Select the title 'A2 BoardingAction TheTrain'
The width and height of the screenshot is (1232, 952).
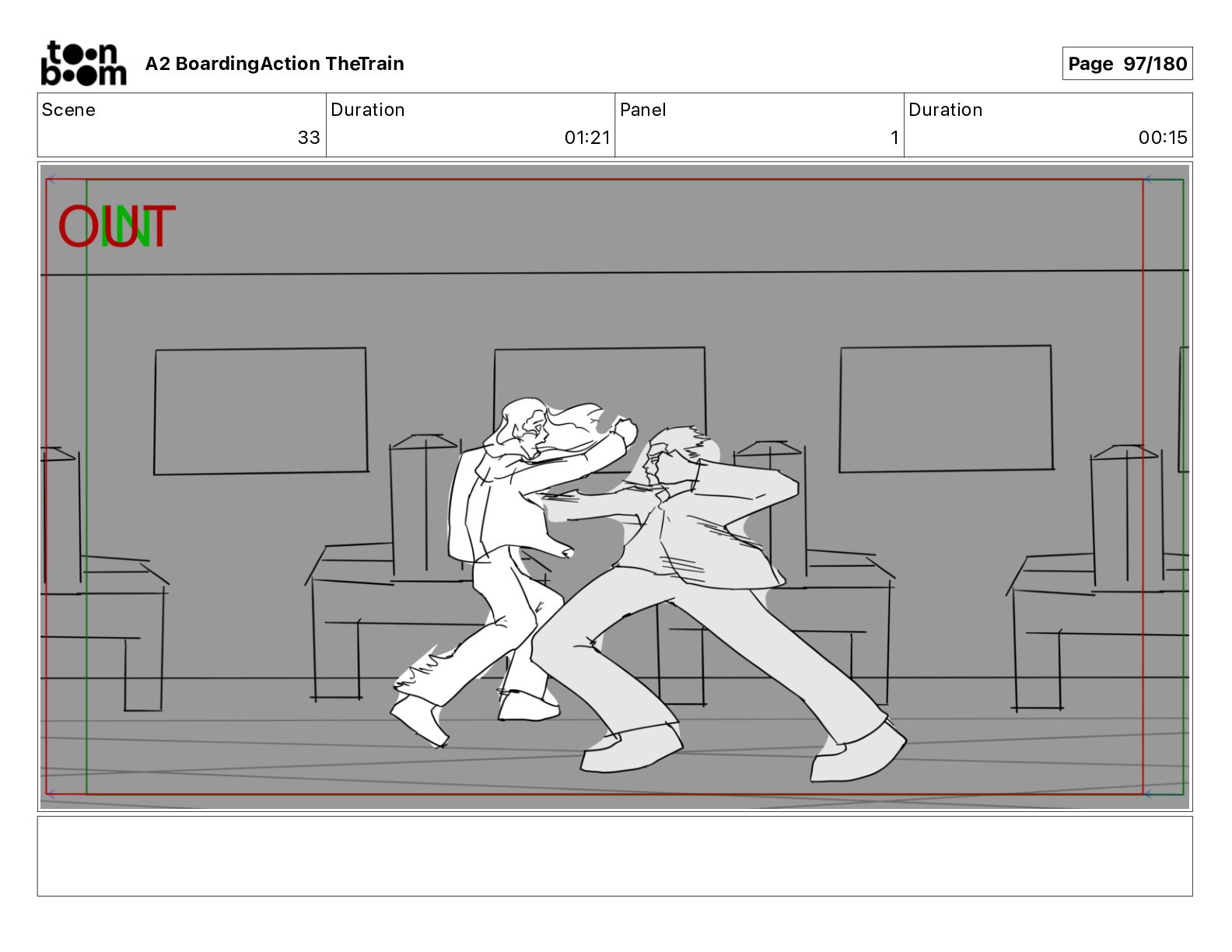point(275,64)
